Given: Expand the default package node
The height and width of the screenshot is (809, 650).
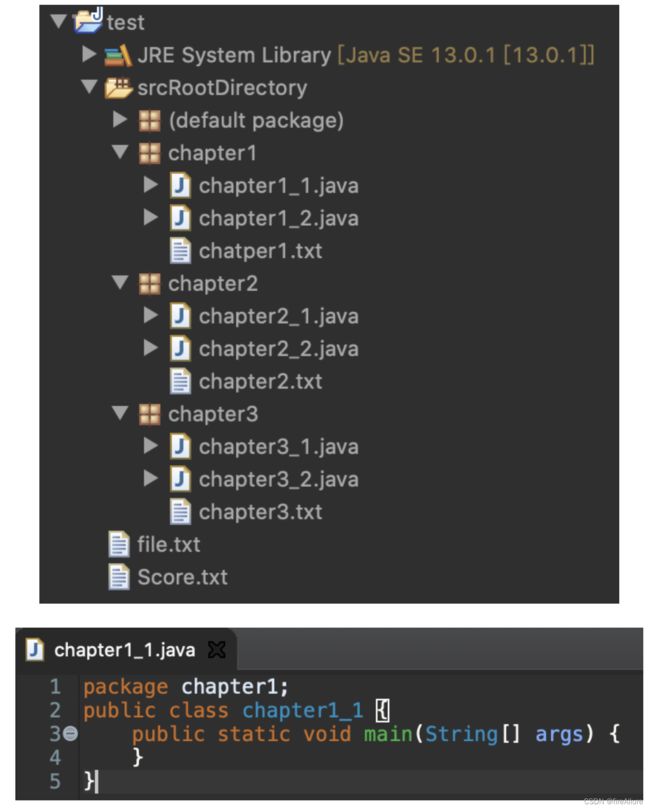Looking at the screenshot, I should [x=120, y=119].
